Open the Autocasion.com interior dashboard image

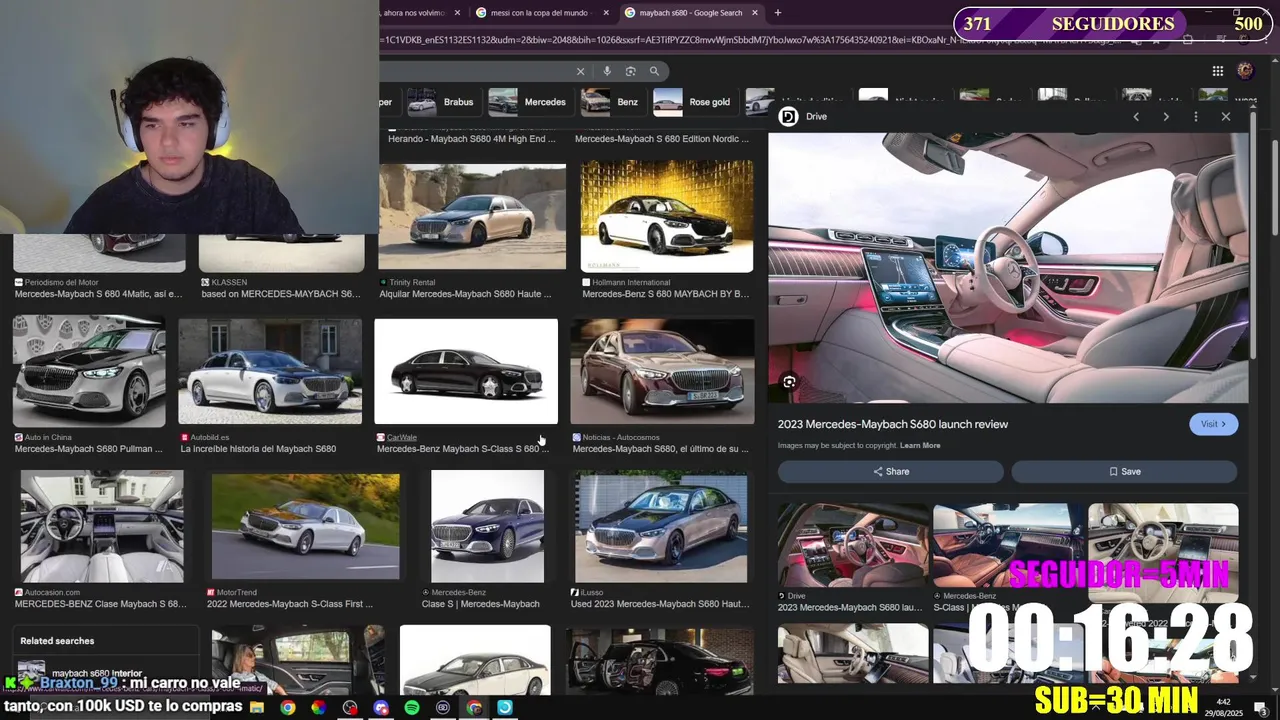tap(102, 527)
